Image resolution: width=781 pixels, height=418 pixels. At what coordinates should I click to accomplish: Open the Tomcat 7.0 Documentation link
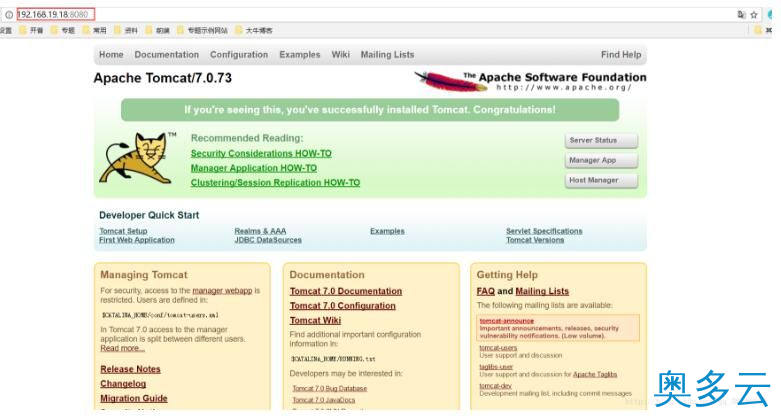[x=346, y=291]
